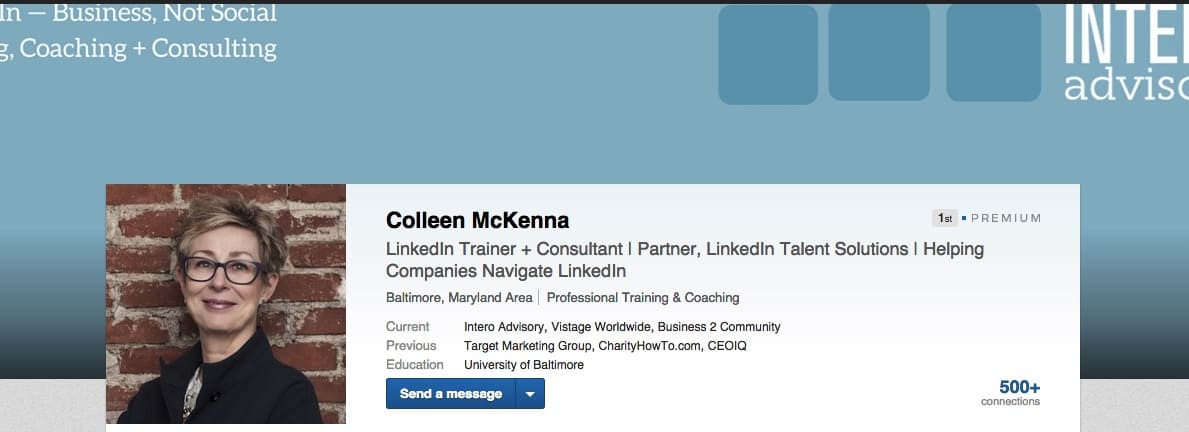Click the University of Baltimore education link
1189x432 pixels.
[524, 365]
